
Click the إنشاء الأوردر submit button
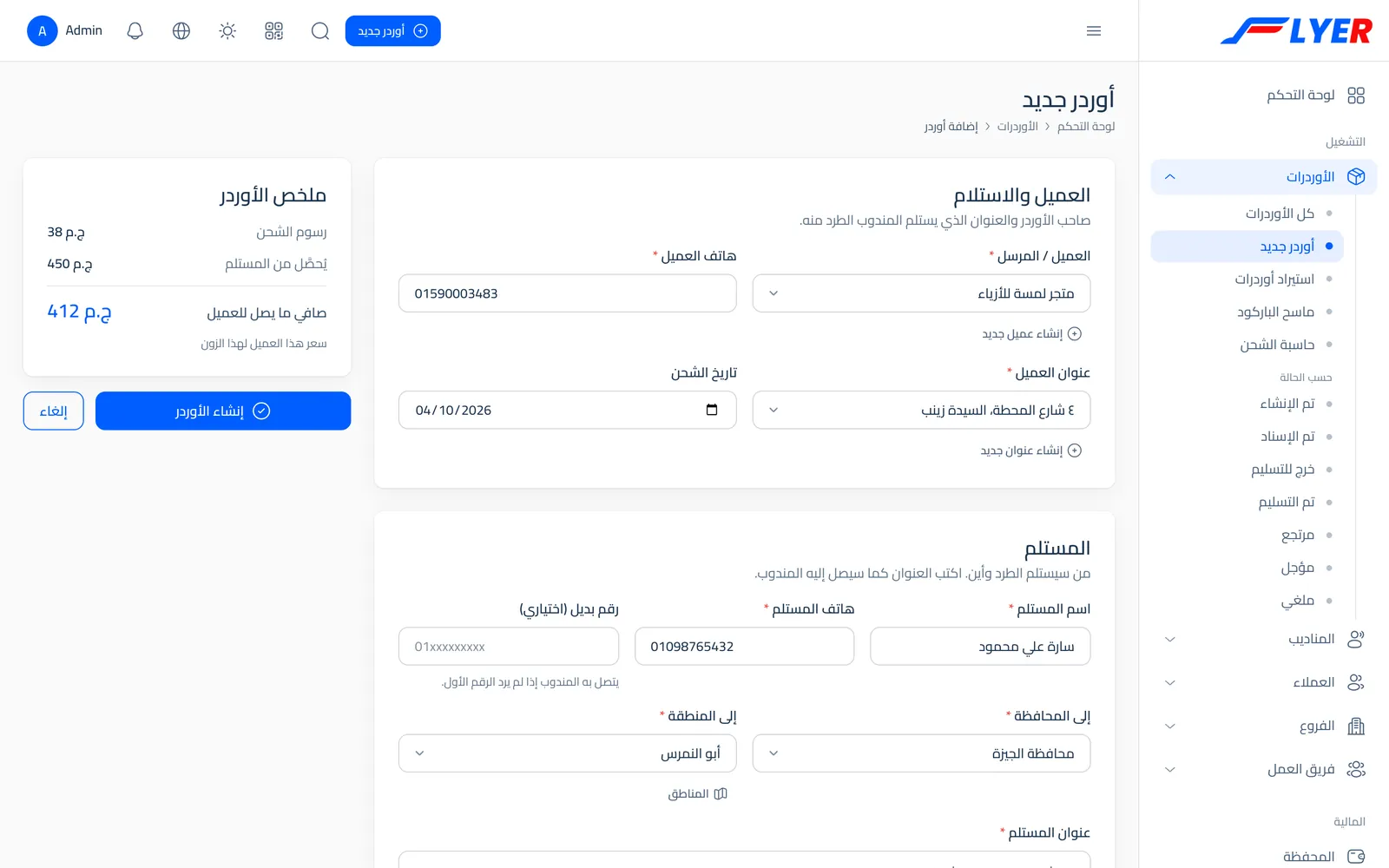pos(223,411)
